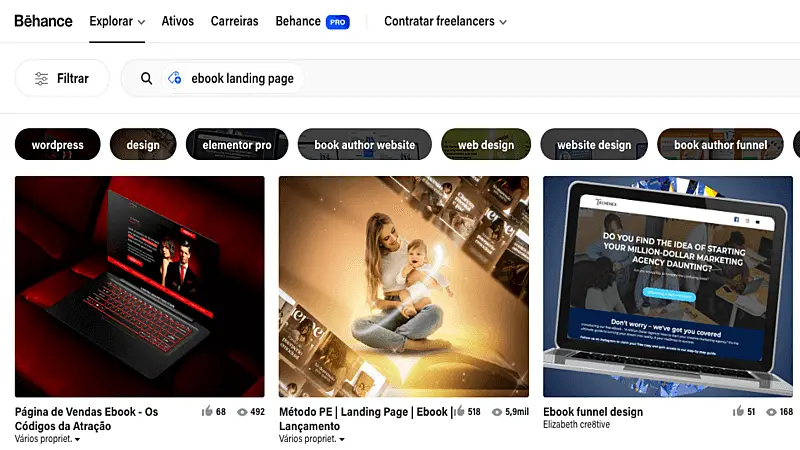Focus the ebook landing page search field
Image resolution: width=800 pixels, height=450 pixels.
[x=460, y=79]
